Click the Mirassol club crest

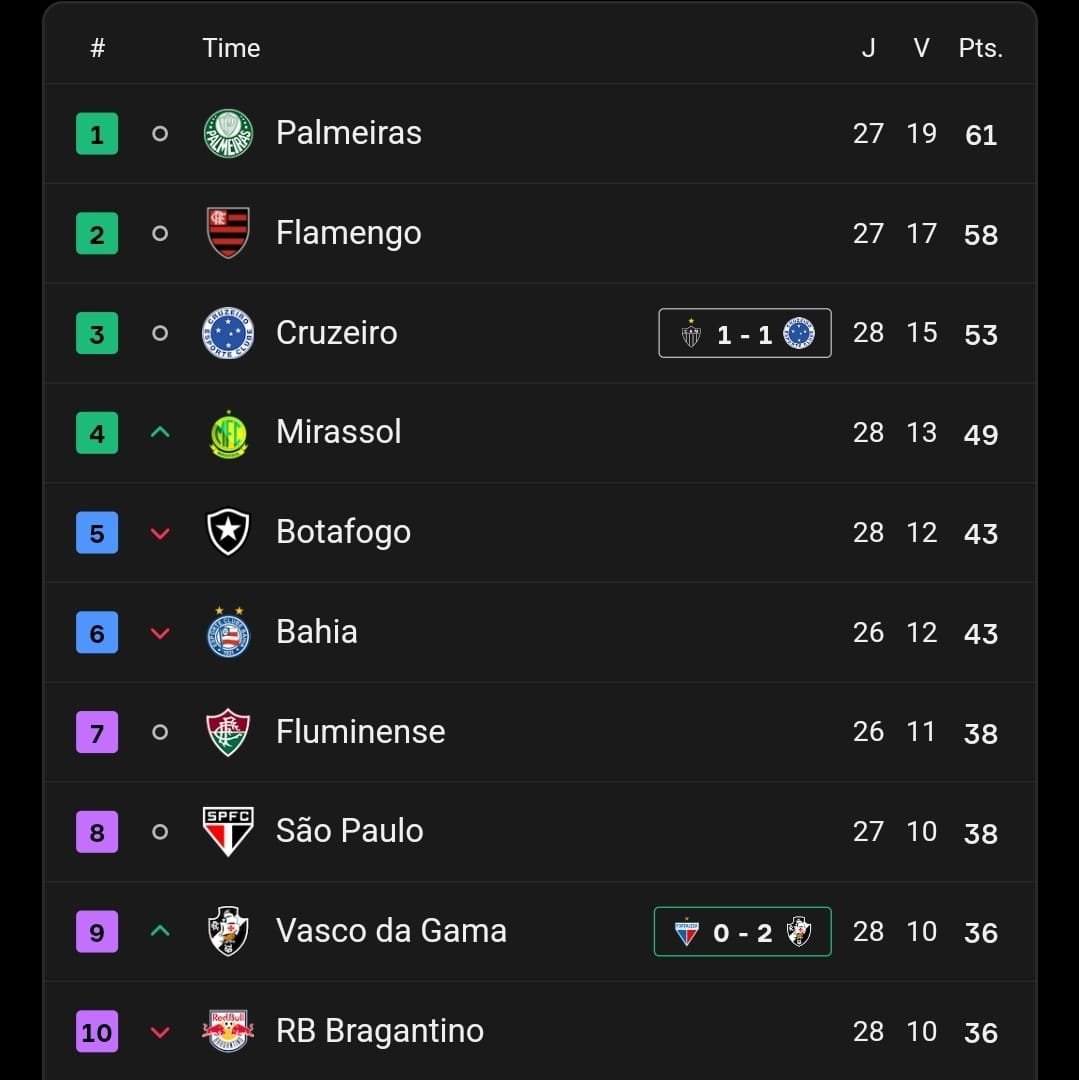point(228,434)
